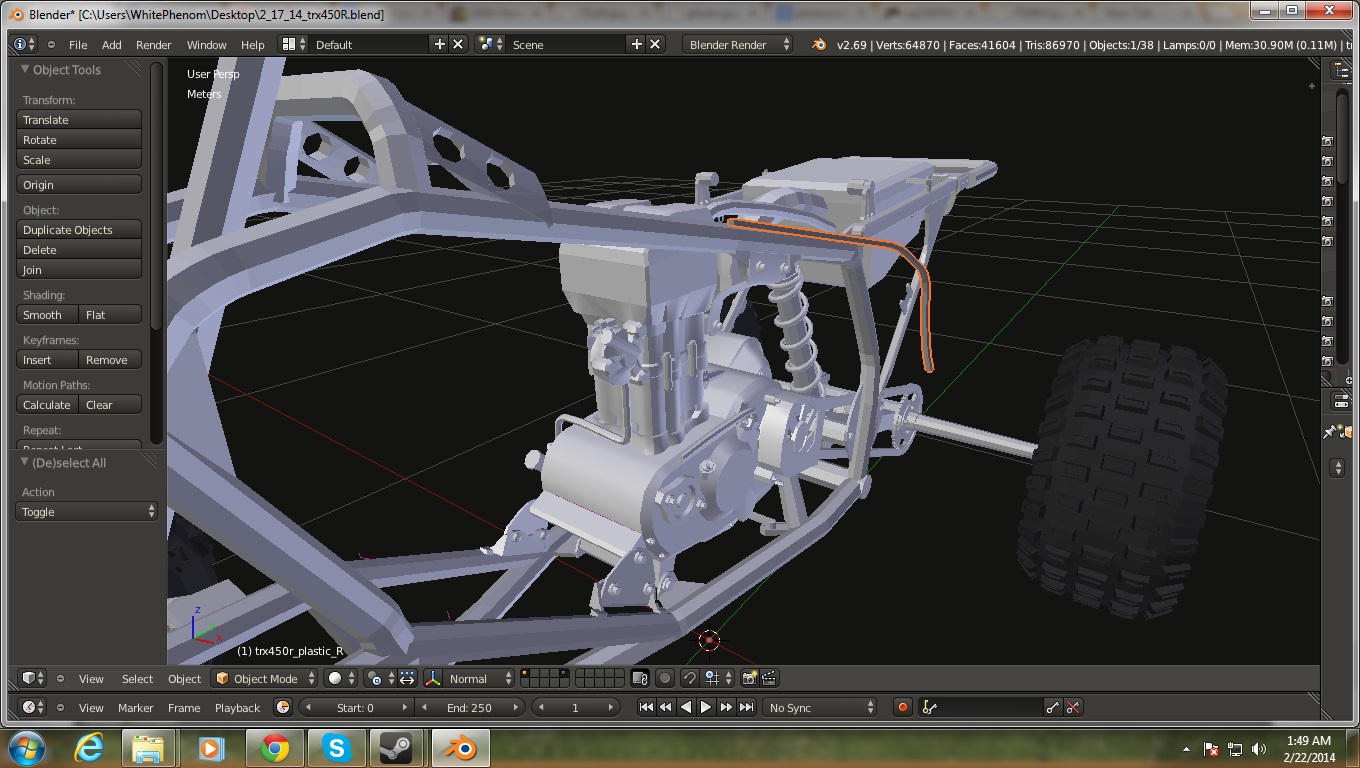Viewport: 1360px width, 768px height.
Task: Open the Object Mode dropdown
Action: pyautogui.click(x=265, y=678)
